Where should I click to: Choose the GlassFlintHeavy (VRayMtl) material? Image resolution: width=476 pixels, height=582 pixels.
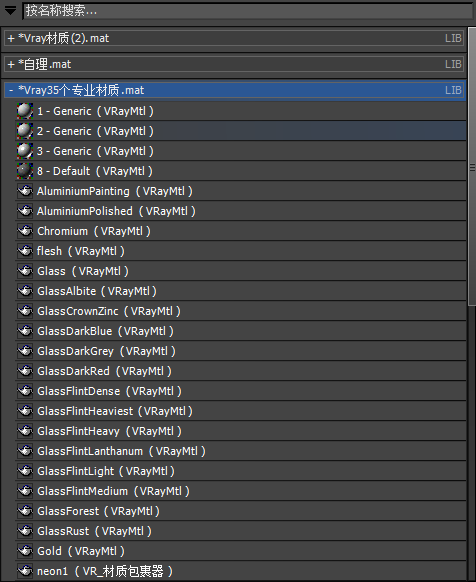click(x=241, y=432)
